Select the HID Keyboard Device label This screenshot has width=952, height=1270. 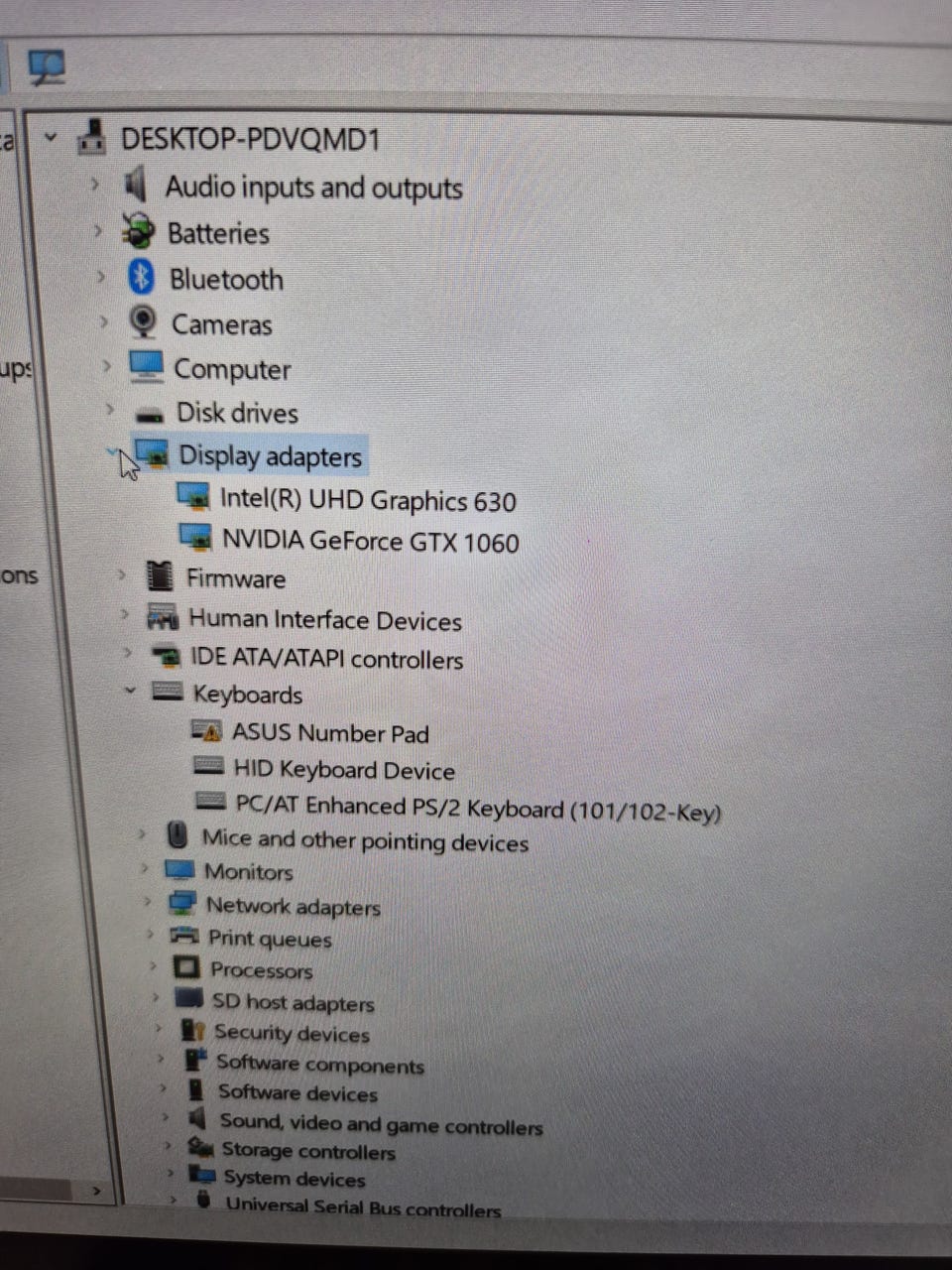[x=344, y=770]
